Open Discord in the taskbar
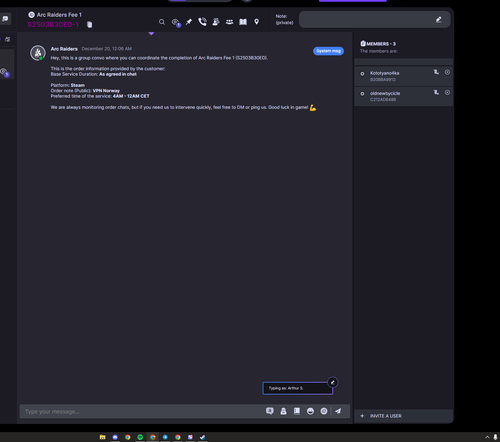 (115, 437)
